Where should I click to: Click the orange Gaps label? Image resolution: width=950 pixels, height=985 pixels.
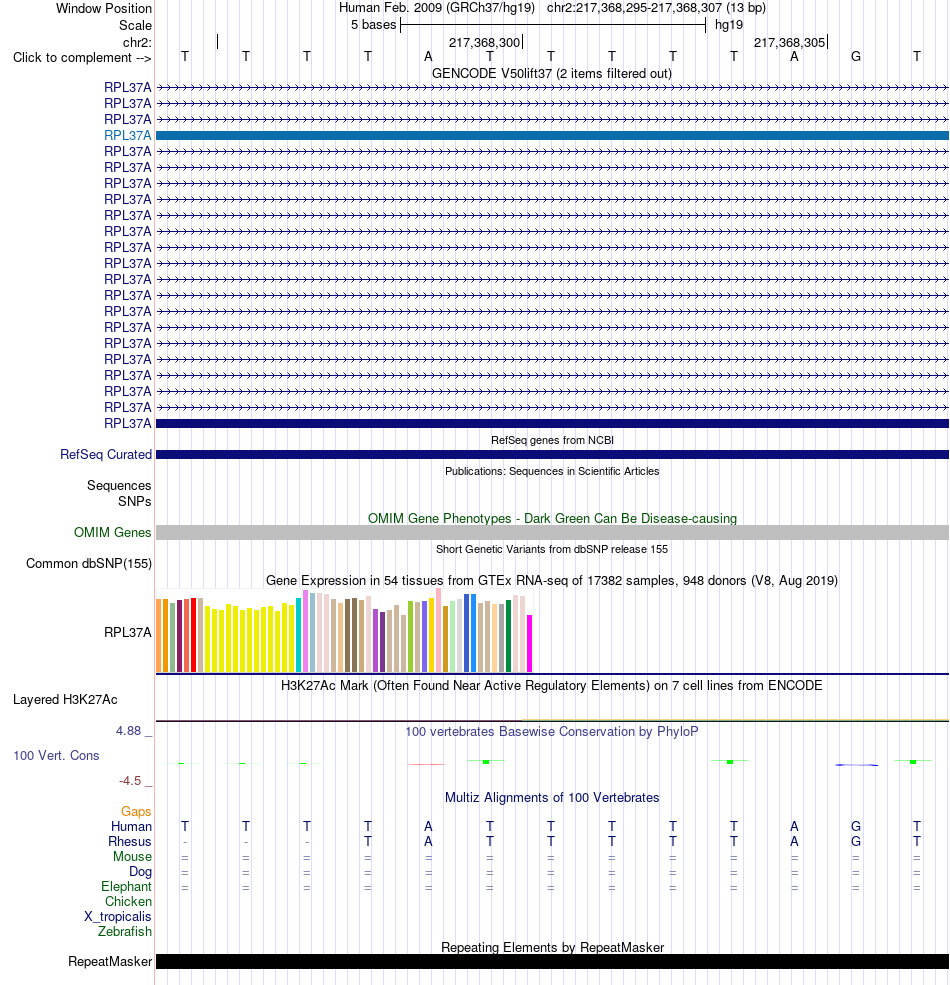136,811
